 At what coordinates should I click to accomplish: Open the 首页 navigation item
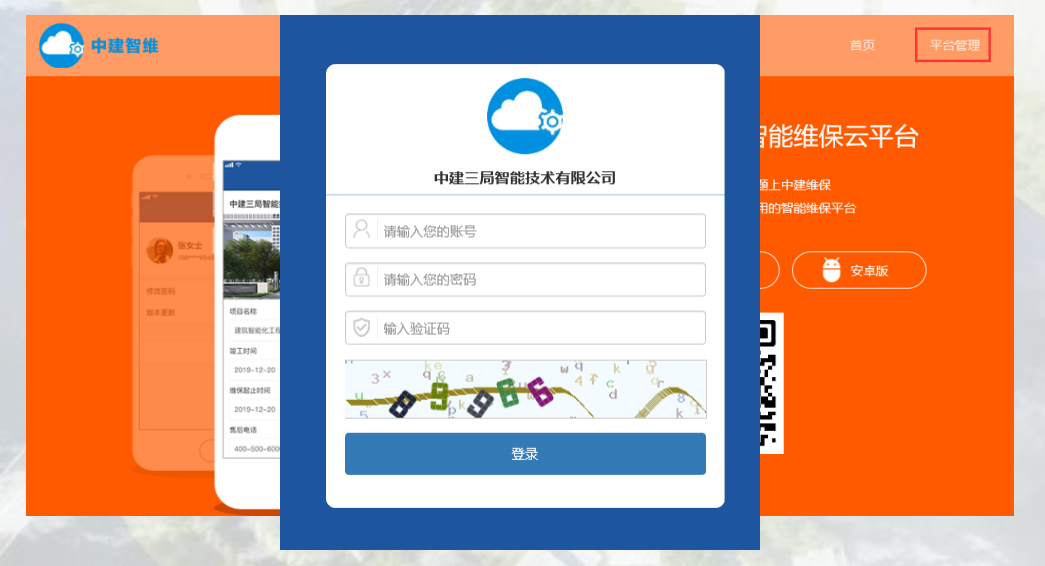click(x=862, y=45)
